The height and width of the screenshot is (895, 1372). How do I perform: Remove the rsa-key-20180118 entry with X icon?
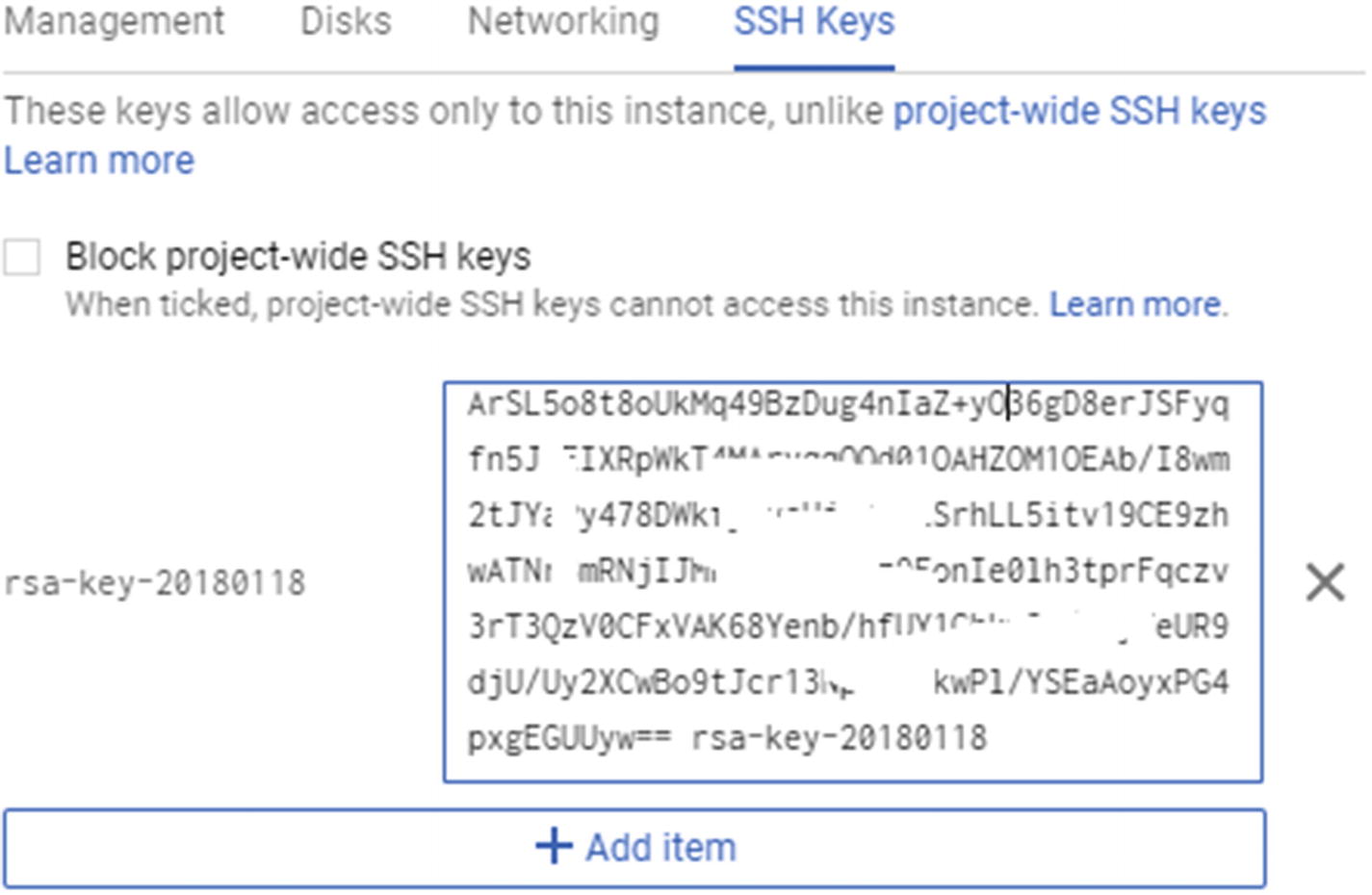1325,582
